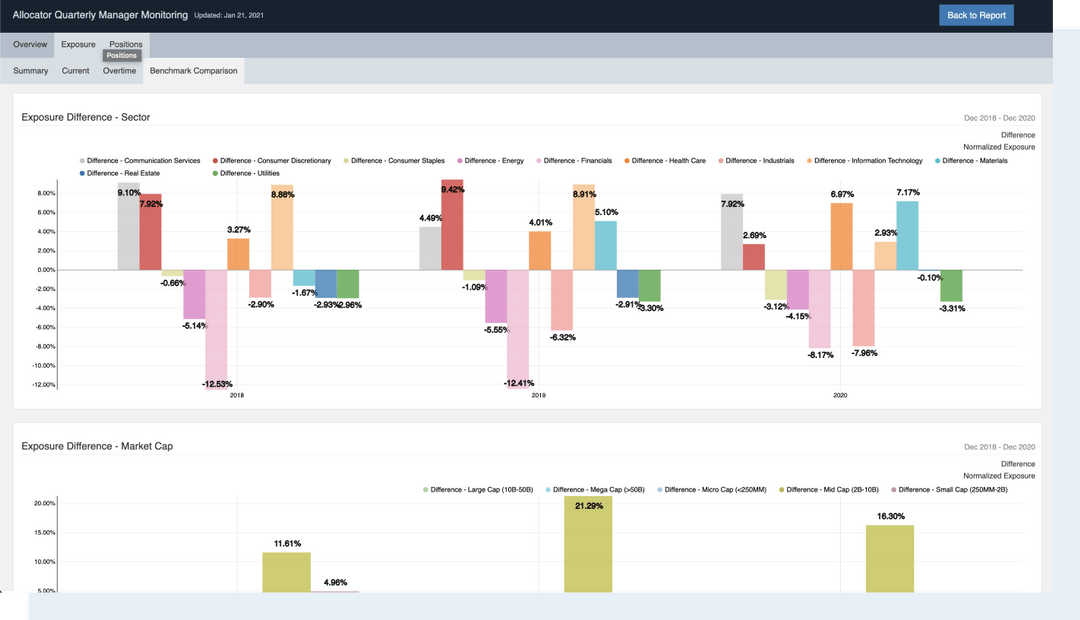
Task: Click the Mega Cap (>50B) legend dot
Action: click(548, 489)
